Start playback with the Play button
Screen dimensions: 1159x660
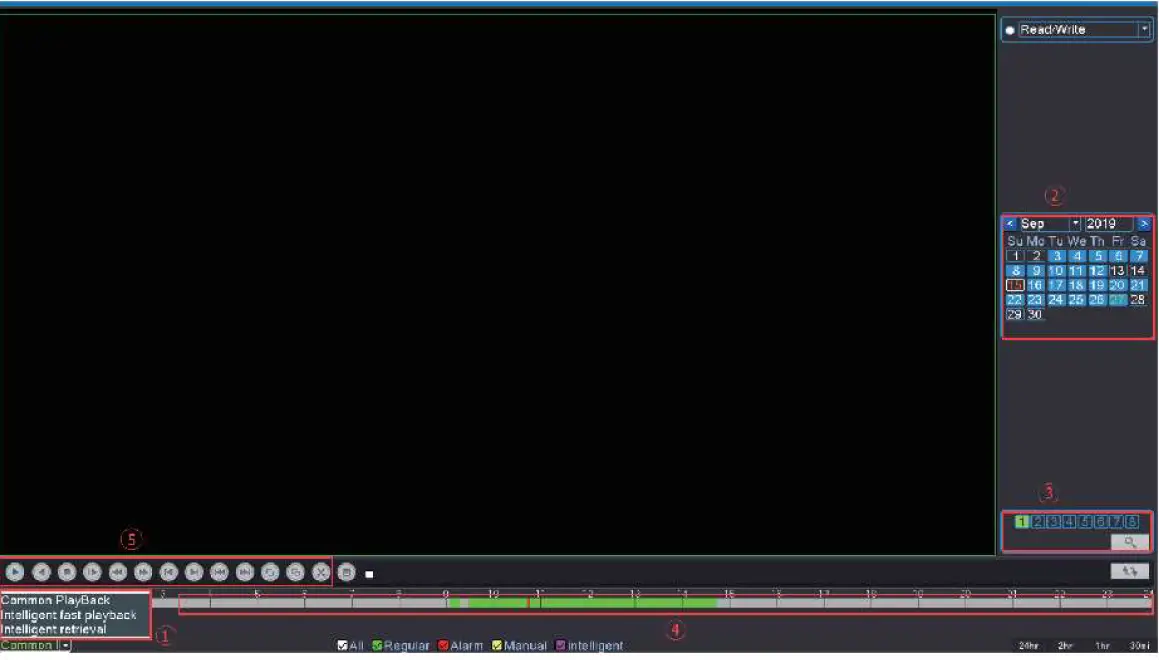[x=15, y=572]
